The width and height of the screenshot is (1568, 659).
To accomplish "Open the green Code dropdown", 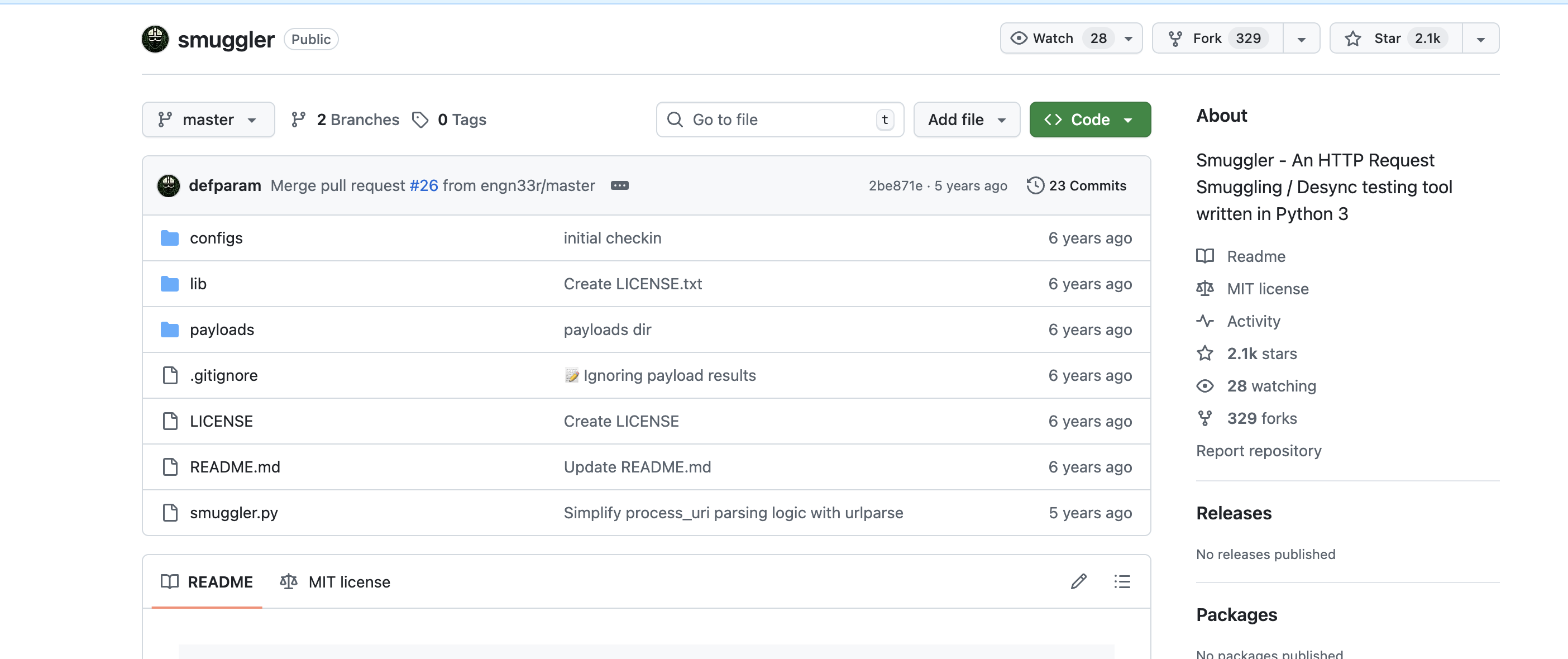I will [1089, 120].
